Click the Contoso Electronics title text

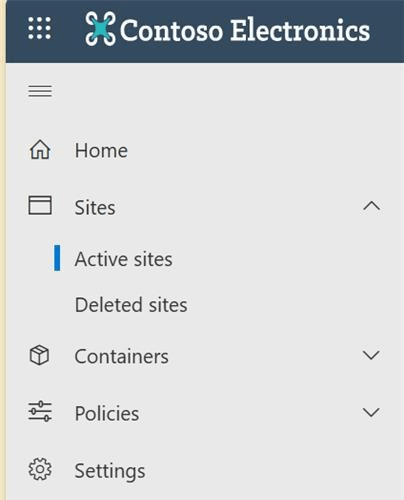(x=245, y=30)
